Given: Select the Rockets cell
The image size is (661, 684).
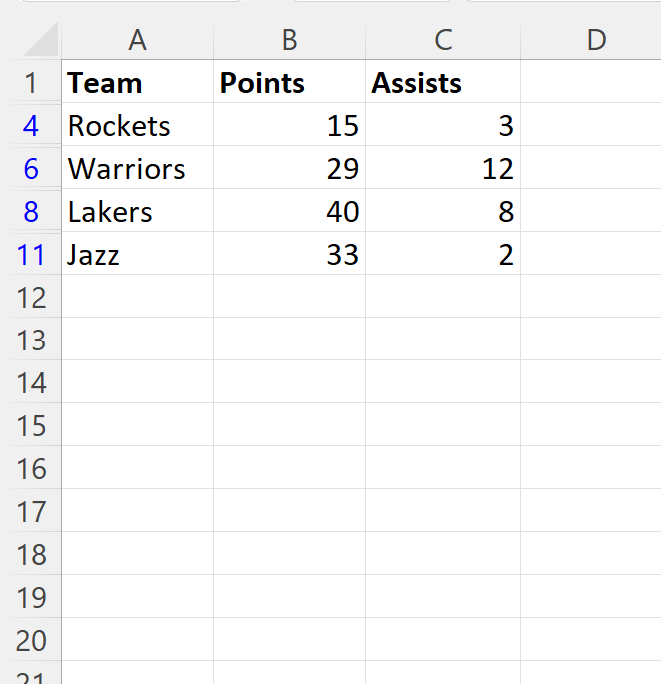Looking at the screenshot, I should tap(137, 126).
